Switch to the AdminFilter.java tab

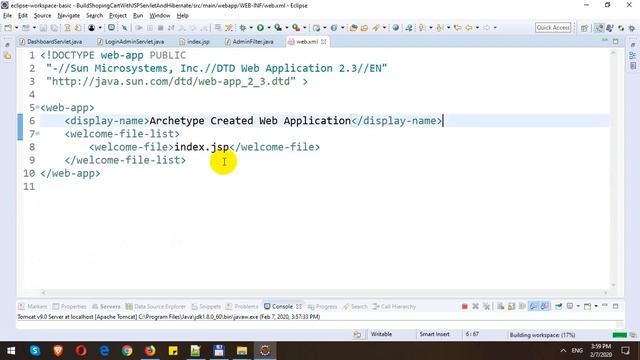pyautogui.click(x=249, y=42)
